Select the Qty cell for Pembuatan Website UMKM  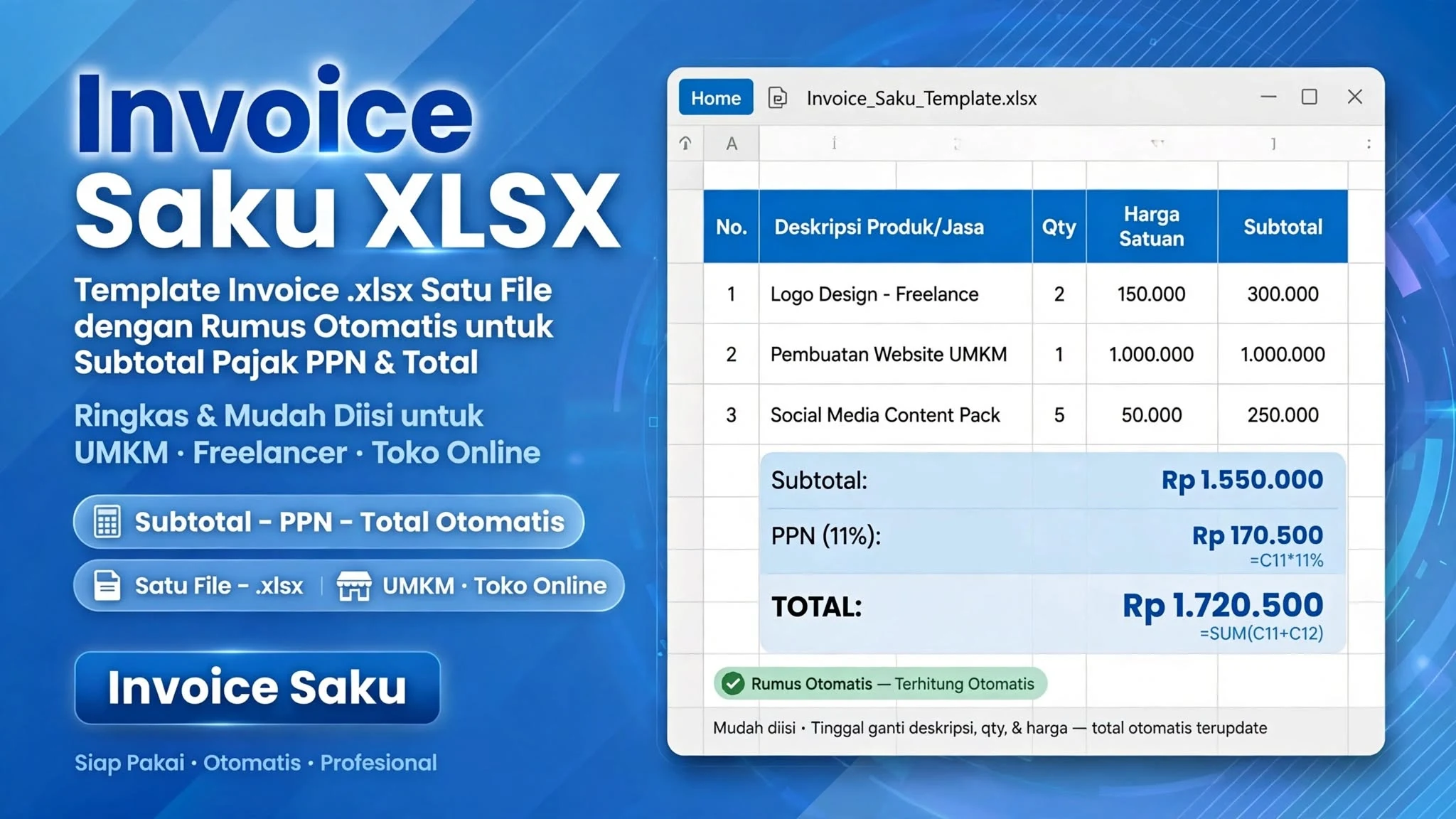pos(1059,354)
